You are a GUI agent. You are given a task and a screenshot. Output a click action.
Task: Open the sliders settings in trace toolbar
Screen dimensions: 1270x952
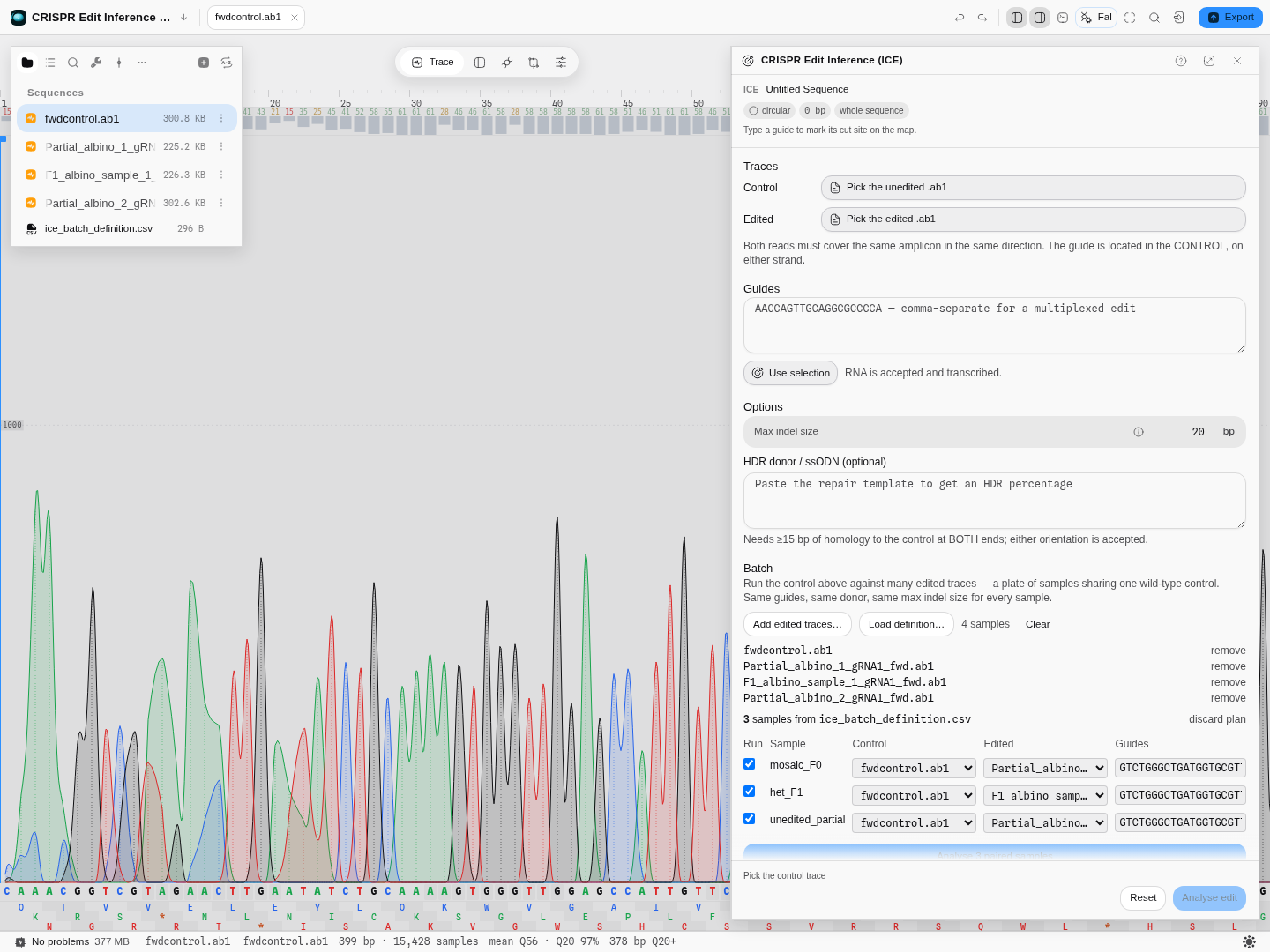561,63
